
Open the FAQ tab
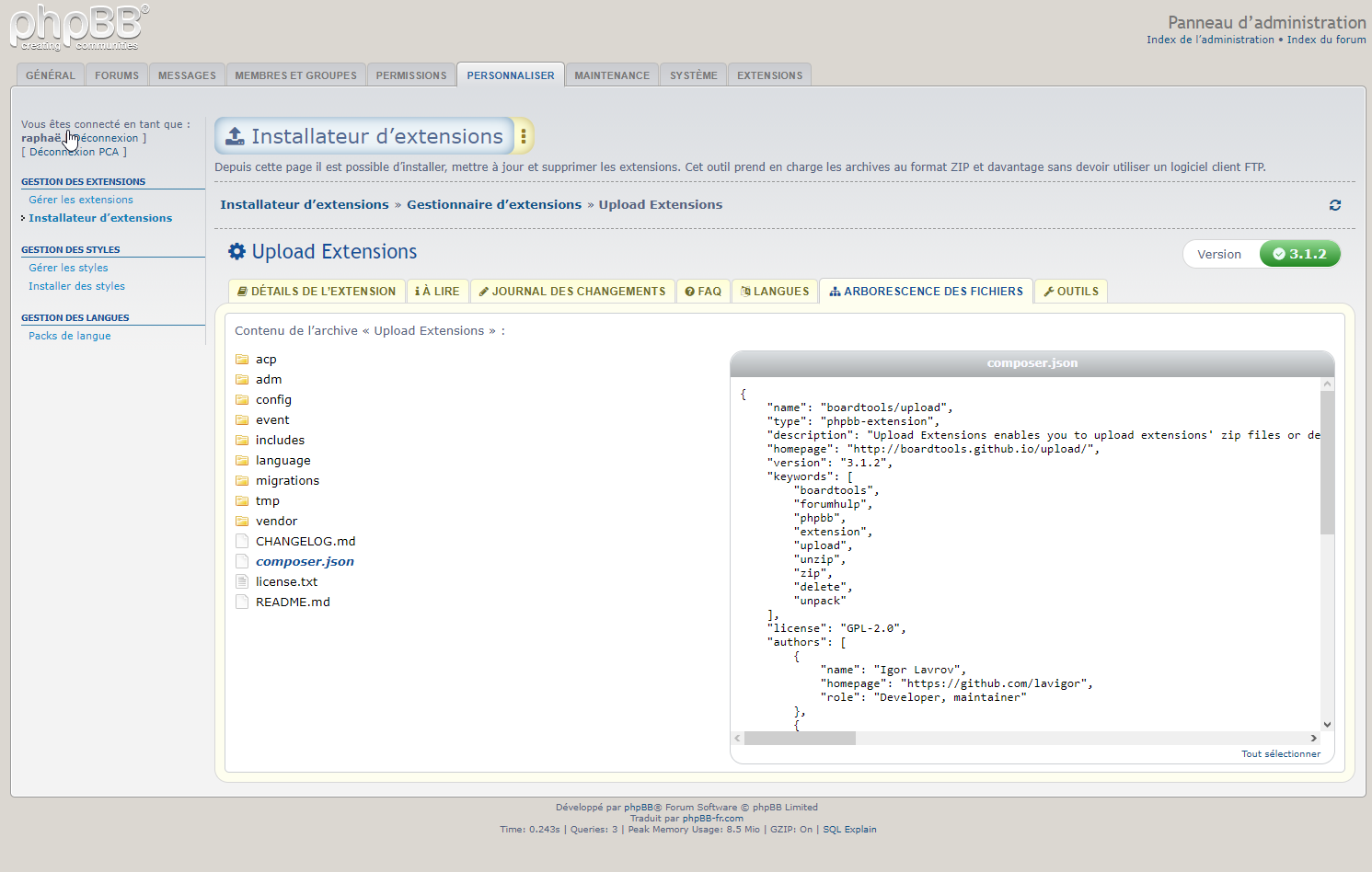pyautogui.click(x=703, y=292)
